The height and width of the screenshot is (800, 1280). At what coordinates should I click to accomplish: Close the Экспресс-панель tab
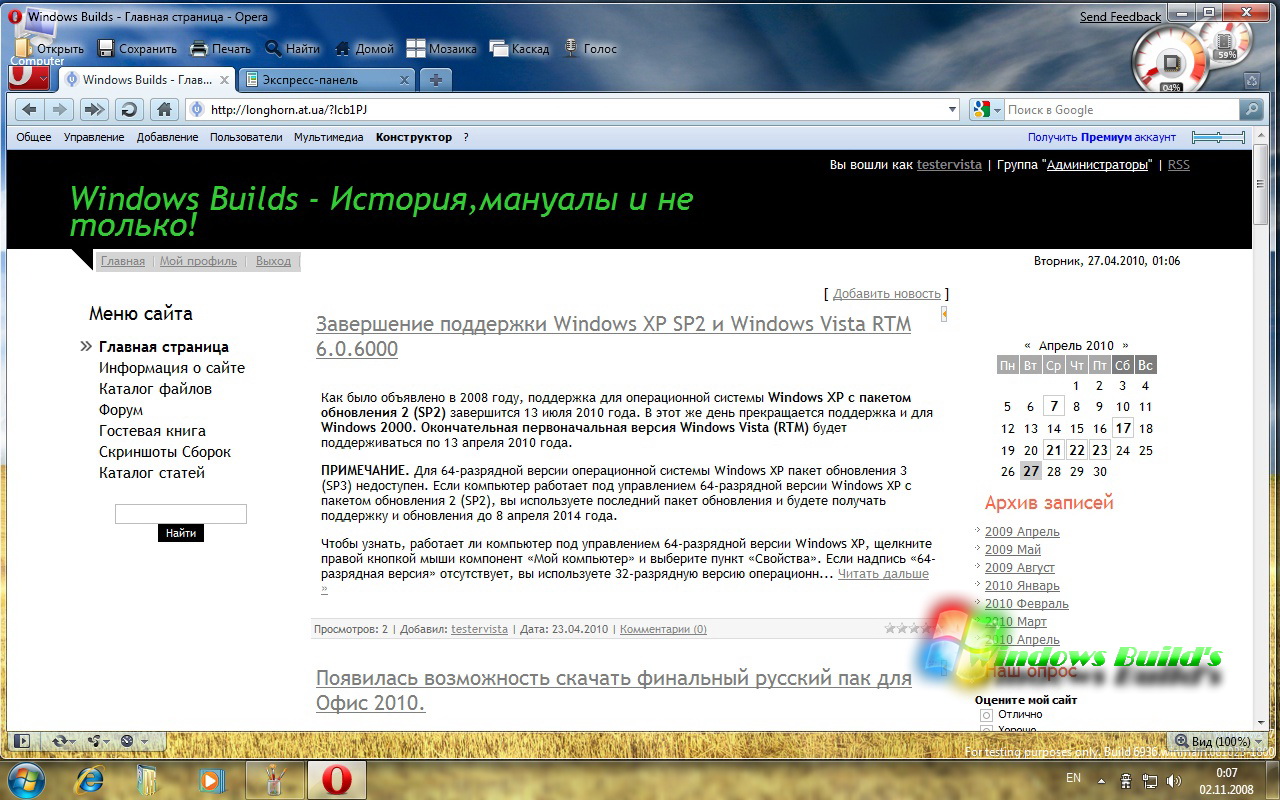click(405, 80)
